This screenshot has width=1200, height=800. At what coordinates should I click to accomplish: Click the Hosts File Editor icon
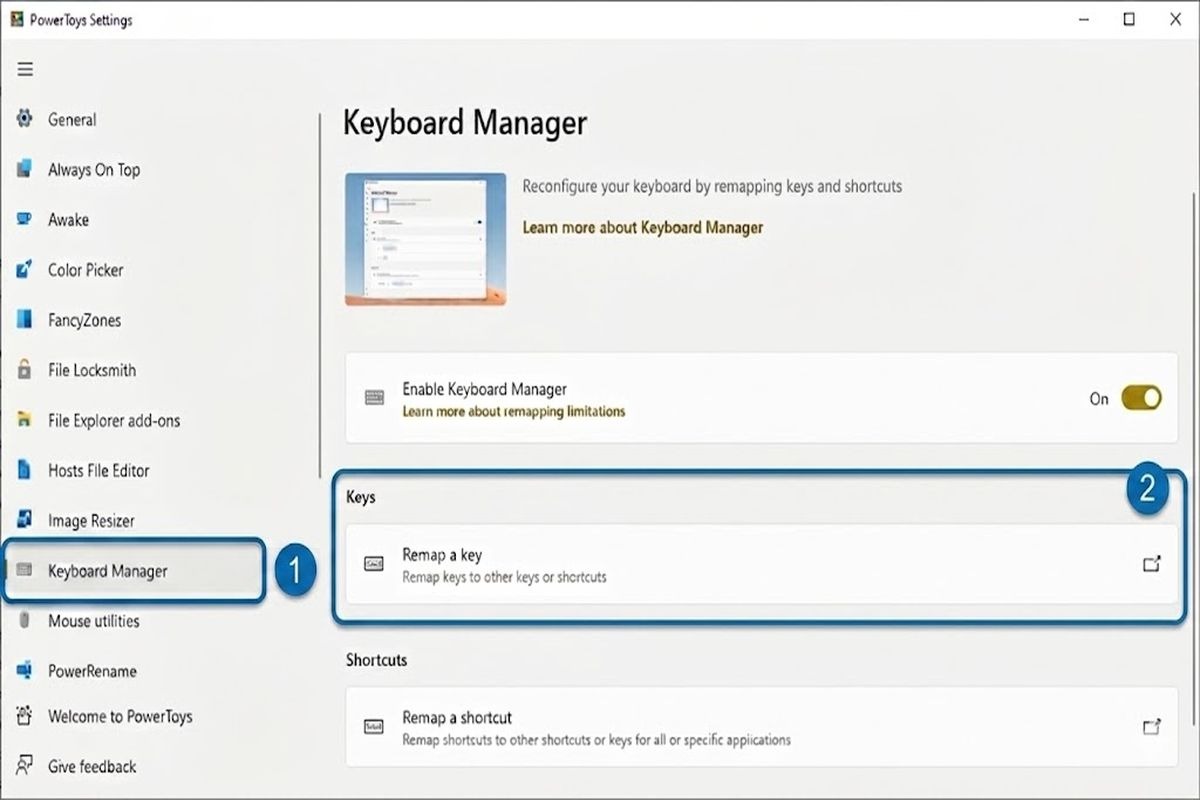tap(25, 470)
